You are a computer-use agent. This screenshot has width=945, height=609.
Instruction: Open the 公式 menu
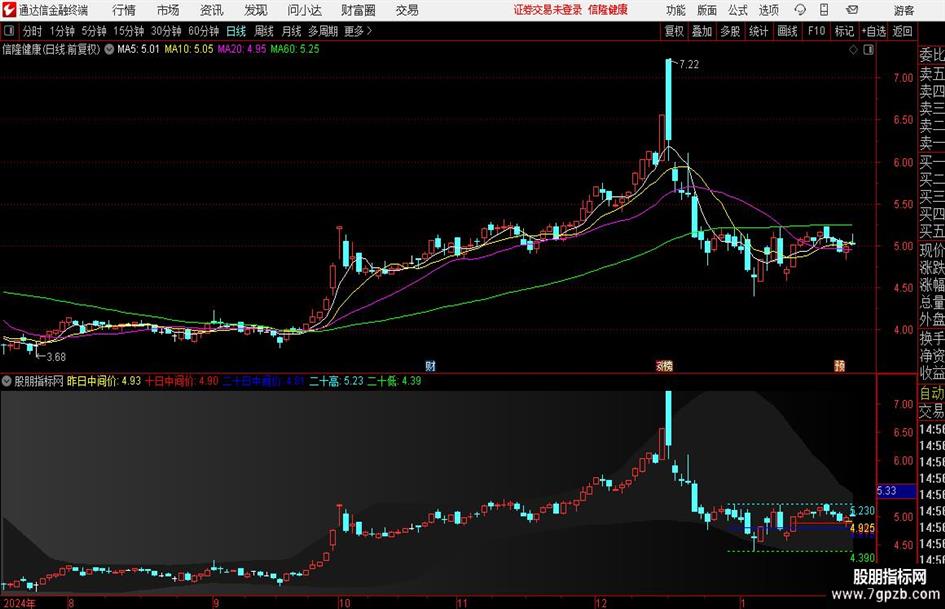(738, 10)
